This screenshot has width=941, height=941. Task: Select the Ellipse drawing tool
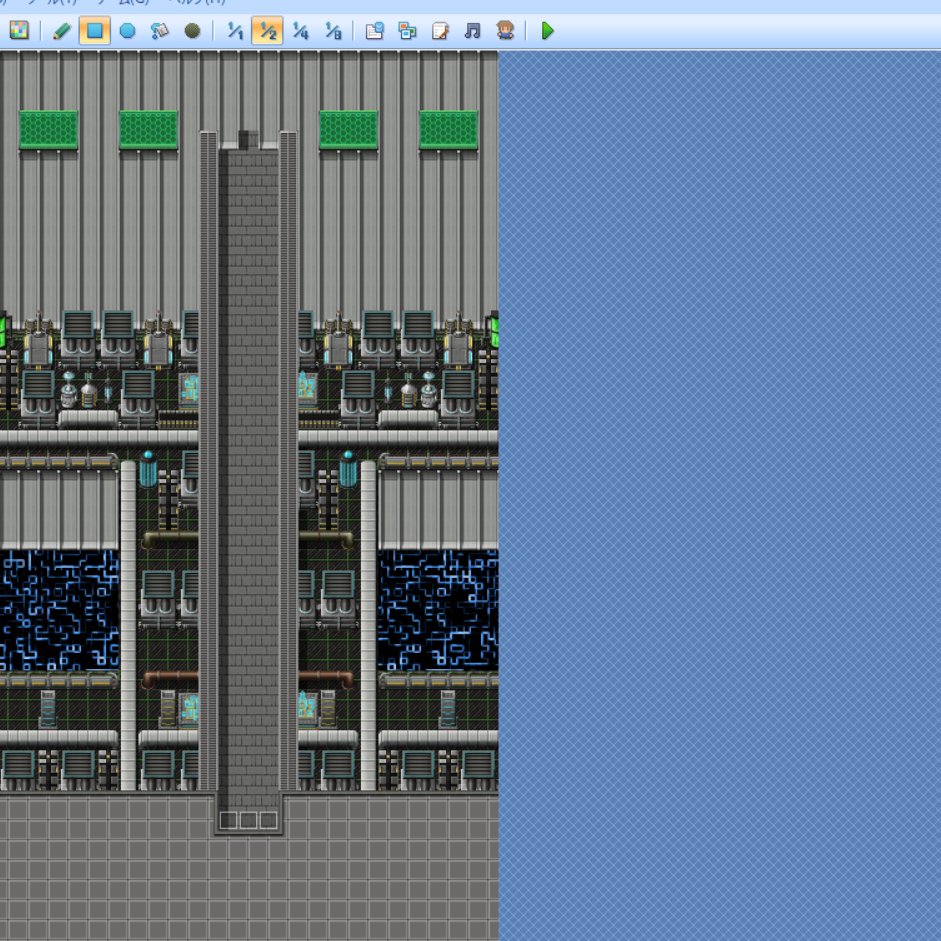[x=127, y=30]
